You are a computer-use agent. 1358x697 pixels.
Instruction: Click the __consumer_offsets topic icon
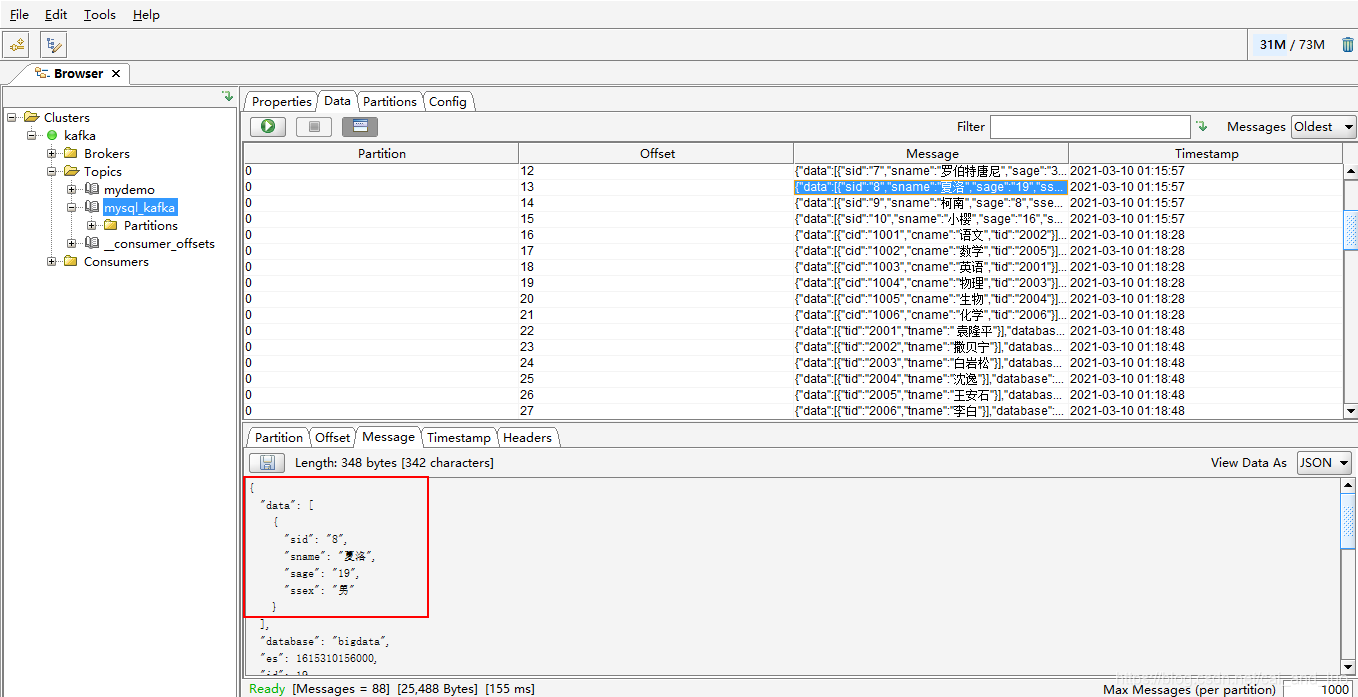(x=92, y=244)
